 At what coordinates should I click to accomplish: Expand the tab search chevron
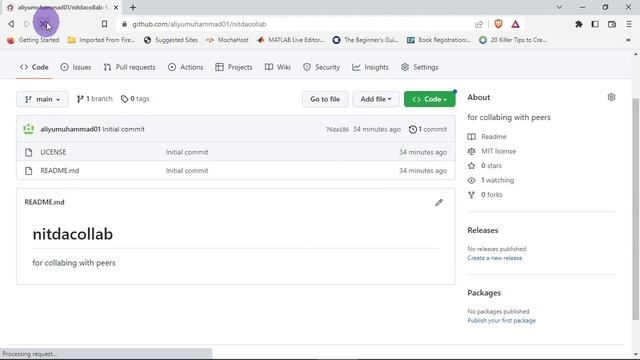coord(560,7)
